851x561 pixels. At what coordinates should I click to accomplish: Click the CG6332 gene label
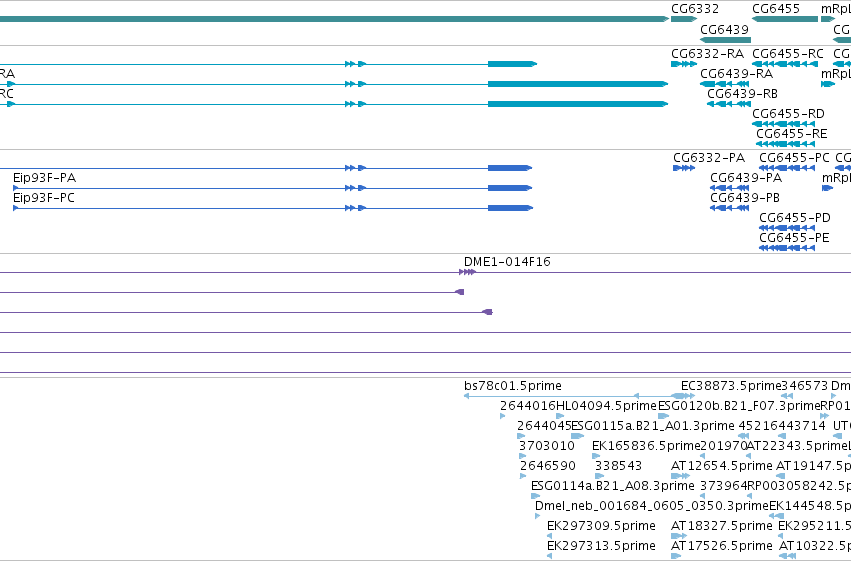click(695, 9)
